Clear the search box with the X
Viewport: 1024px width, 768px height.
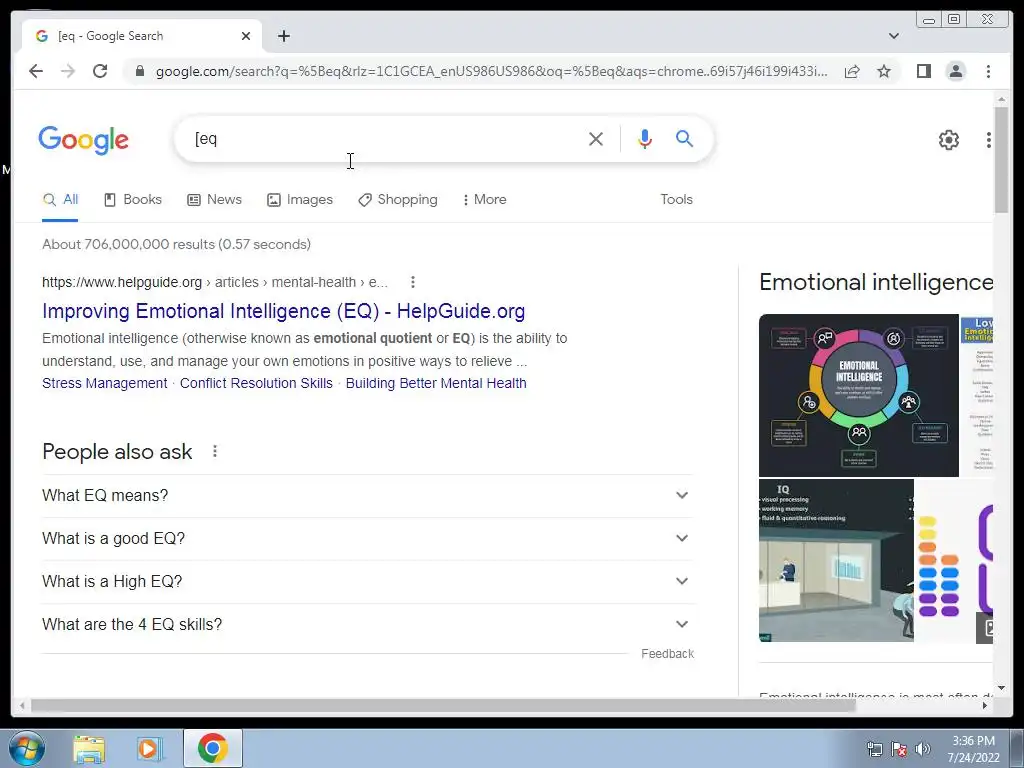(x=596, y=139)
